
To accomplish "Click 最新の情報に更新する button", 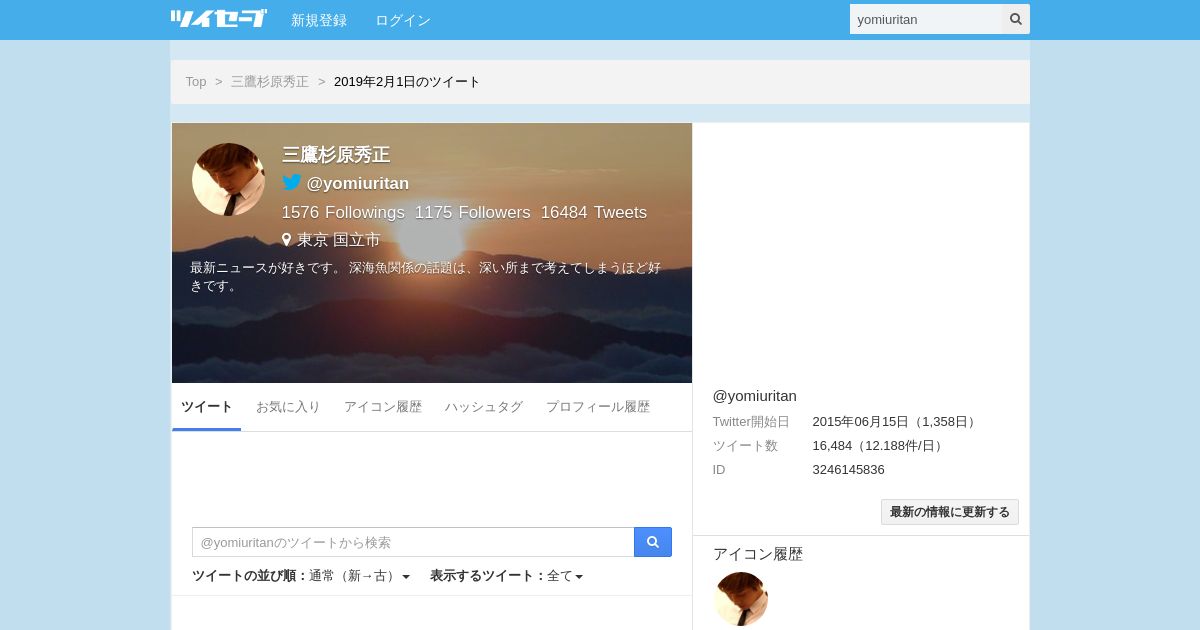I will pyautogui.click(x=950, y=512).
